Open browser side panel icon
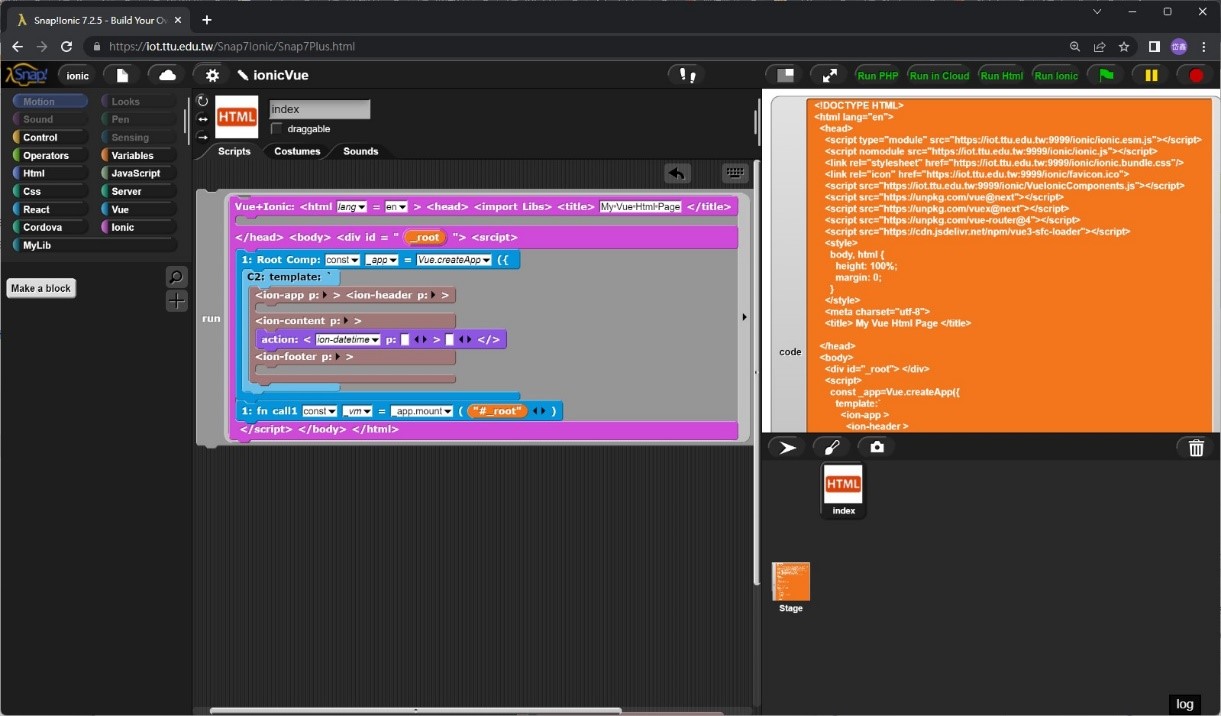 pos(1154,46)
